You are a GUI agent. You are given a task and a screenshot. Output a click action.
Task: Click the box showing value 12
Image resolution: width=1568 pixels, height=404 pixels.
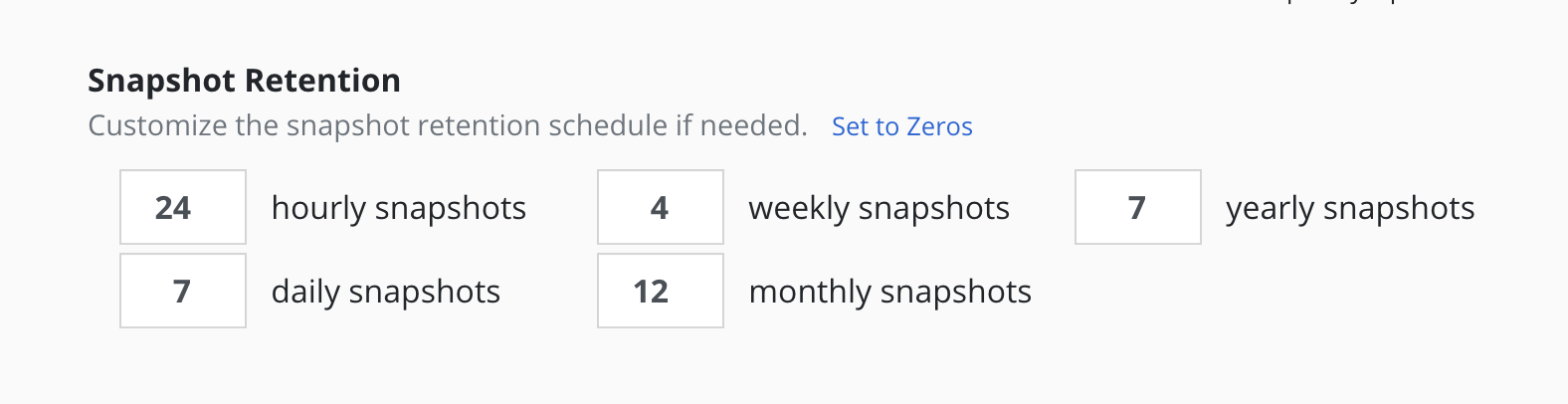tap(661, 291)
